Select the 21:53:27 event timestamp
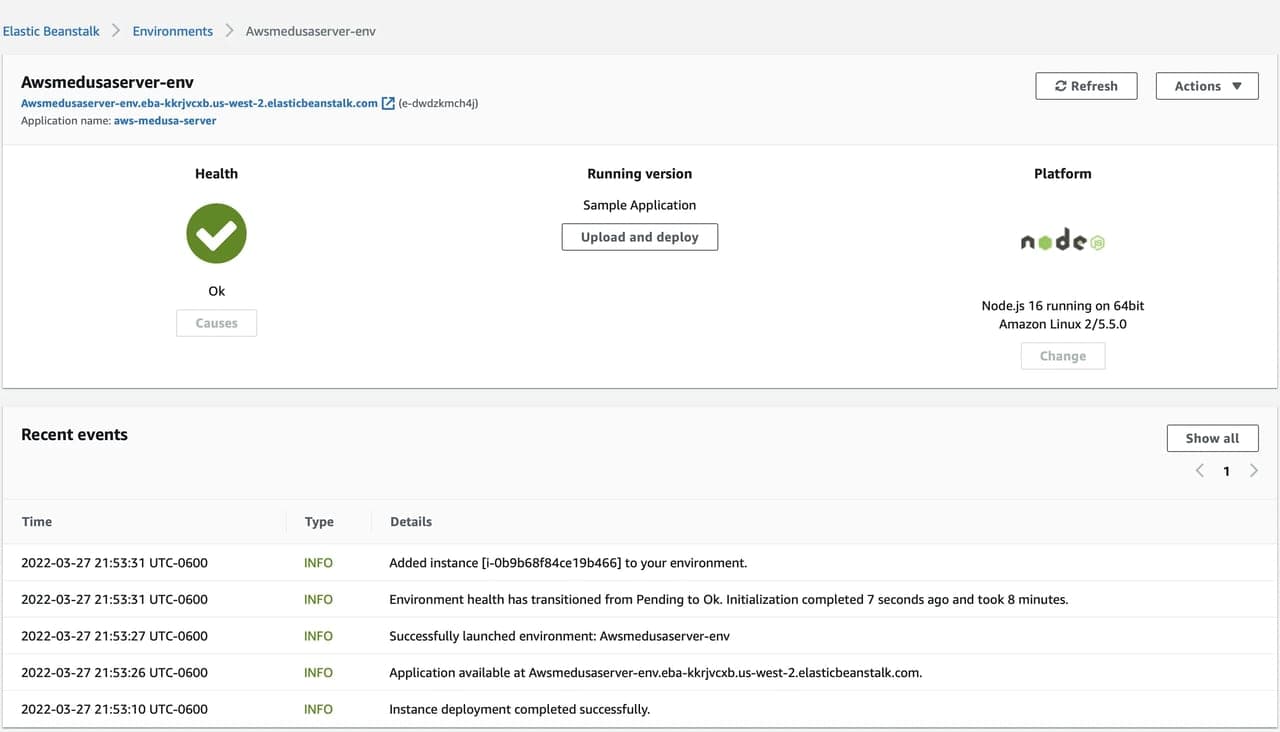Image resolution: width=1280 pixels, height=732 pixels. tap(114, 636)
